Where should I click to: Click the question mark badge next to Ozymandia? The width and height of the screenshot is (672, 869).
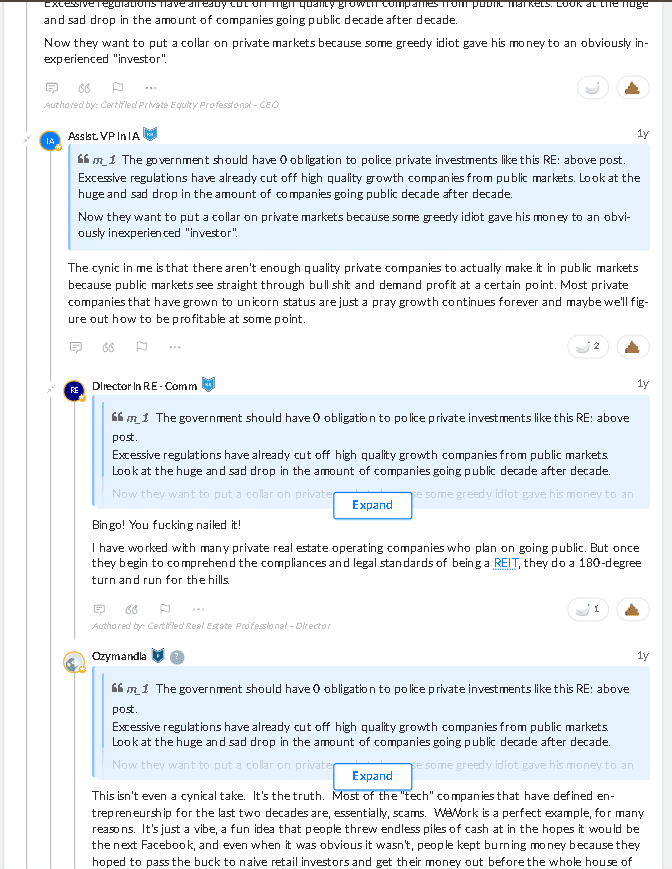[x=177, y=657]
